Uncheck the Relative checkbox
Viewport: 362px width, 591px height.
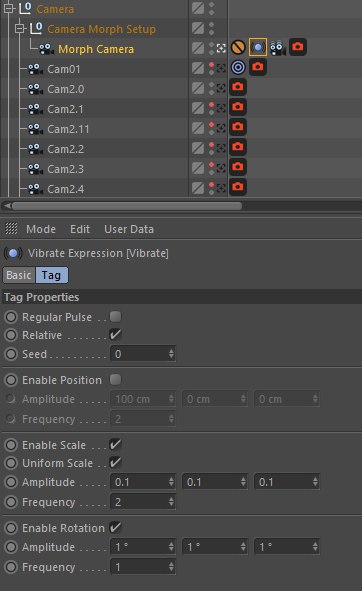click(x=115, y=334)
